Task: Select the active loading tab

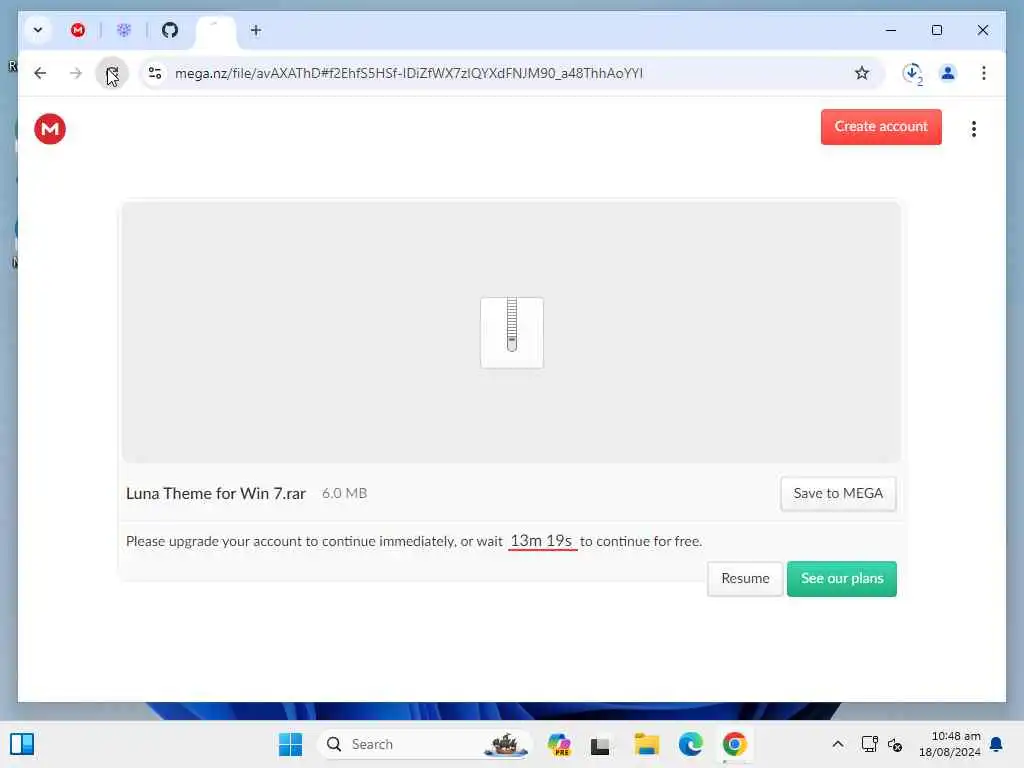Action: click(x=216, y=31)
